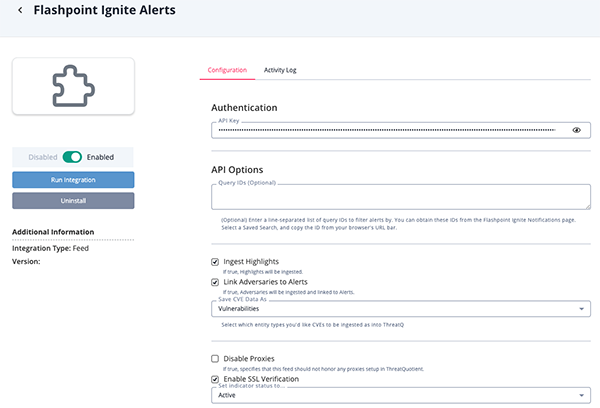Click the Flashpoint Ignite Alerts title
This screenshot has height=408, width=600.
coord(104,10)
